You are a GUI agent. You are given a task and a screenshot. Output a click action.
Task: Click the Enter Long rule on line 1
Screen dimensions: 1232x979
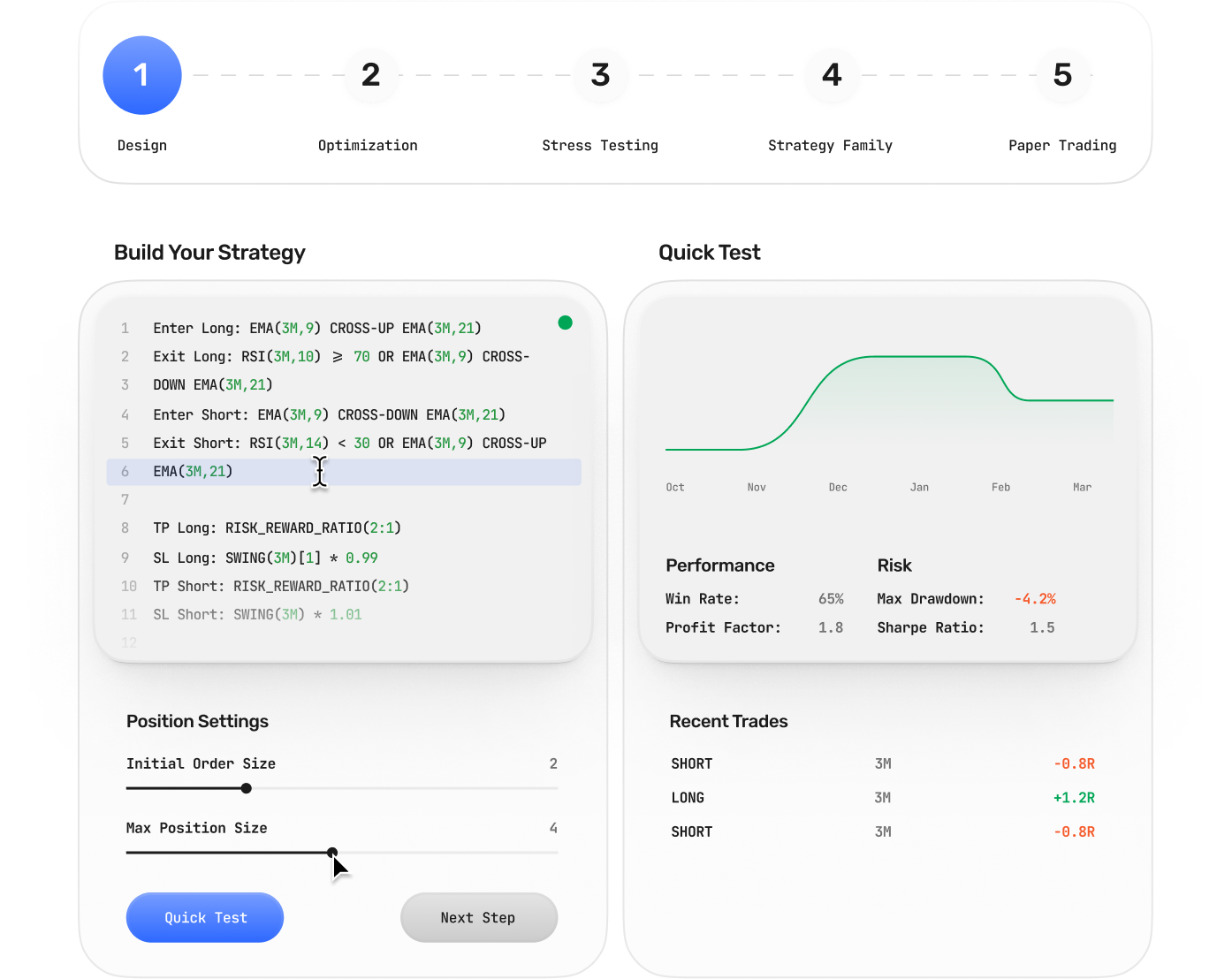click(x=316, y=329)
